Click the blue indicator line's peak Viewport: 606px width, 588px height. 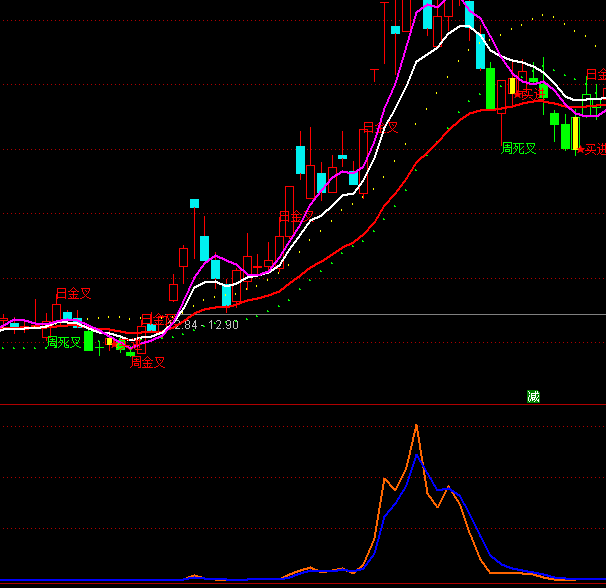click(x=418, y=458)
